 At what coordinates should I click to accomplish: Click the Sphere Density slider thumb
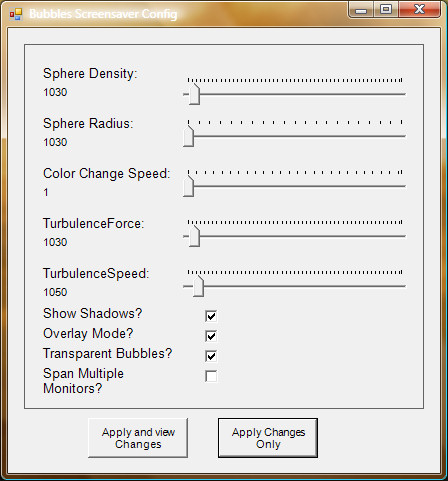pyautogui.click(x=194, y=94)
